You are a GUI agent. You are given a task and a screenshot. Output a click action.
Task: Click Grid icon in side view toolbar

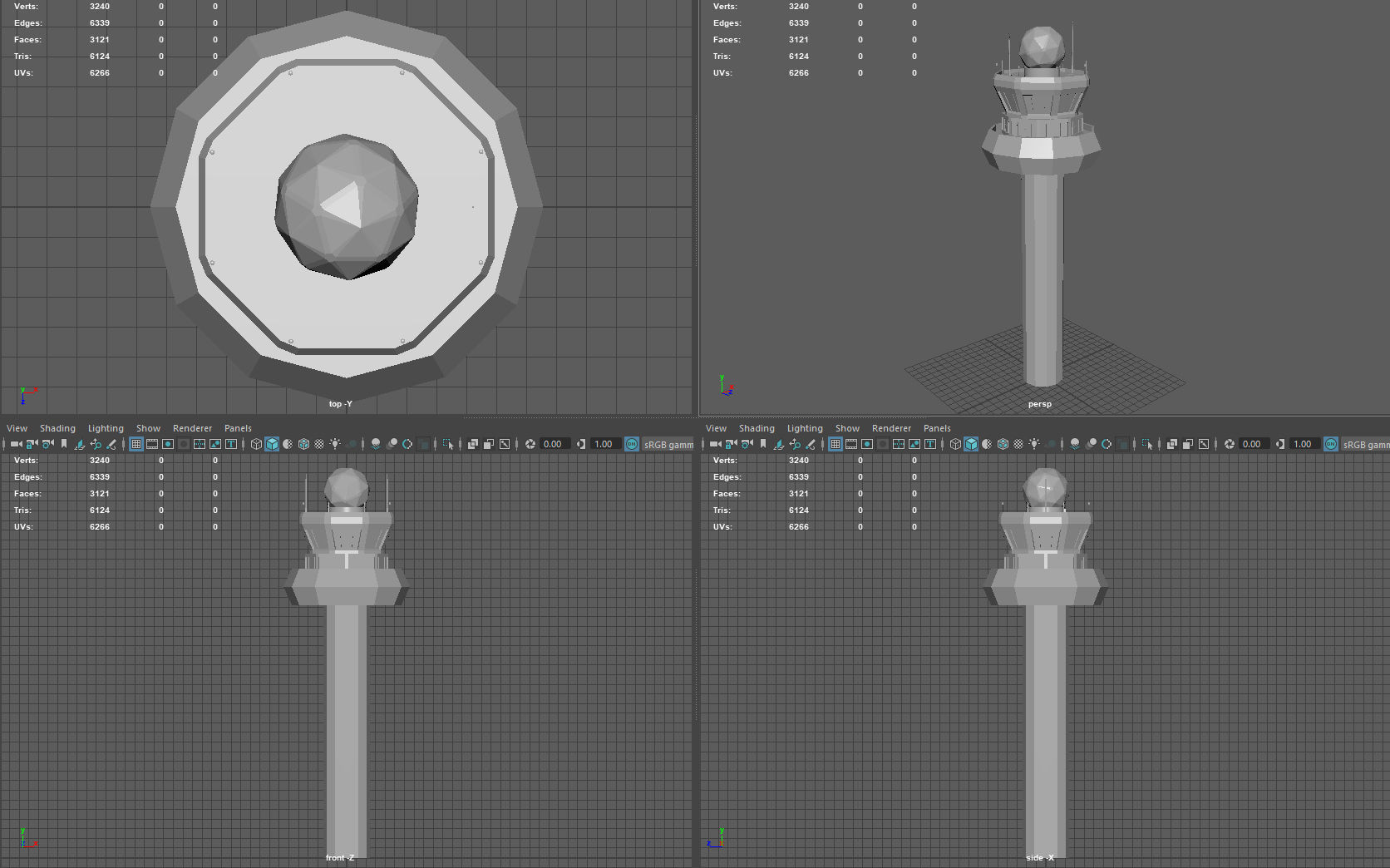835,444
